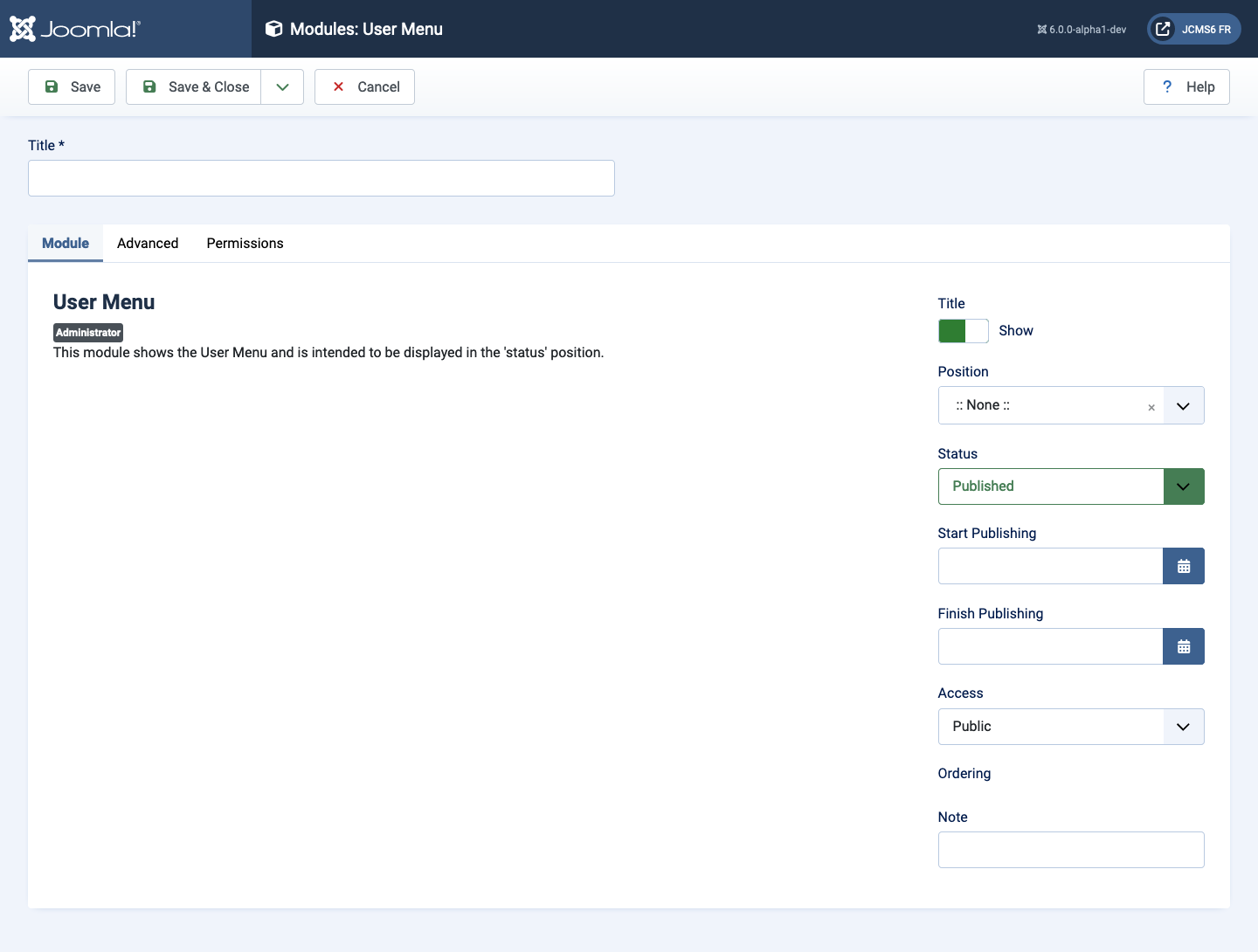Switch to the Advanced tab
Image resolution: width=1258 pixels, height=952 pixels.
tap(148, 244)
